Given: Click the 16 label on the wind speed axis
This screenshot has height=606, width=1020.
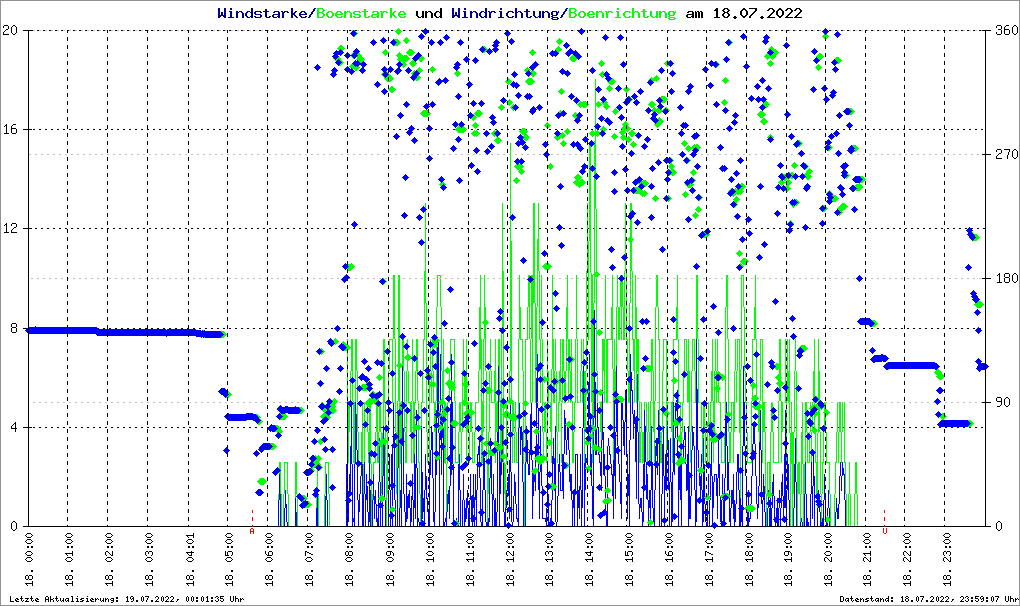Looking at the screenshot, I should pyautogui.click(x=11, y=130).
